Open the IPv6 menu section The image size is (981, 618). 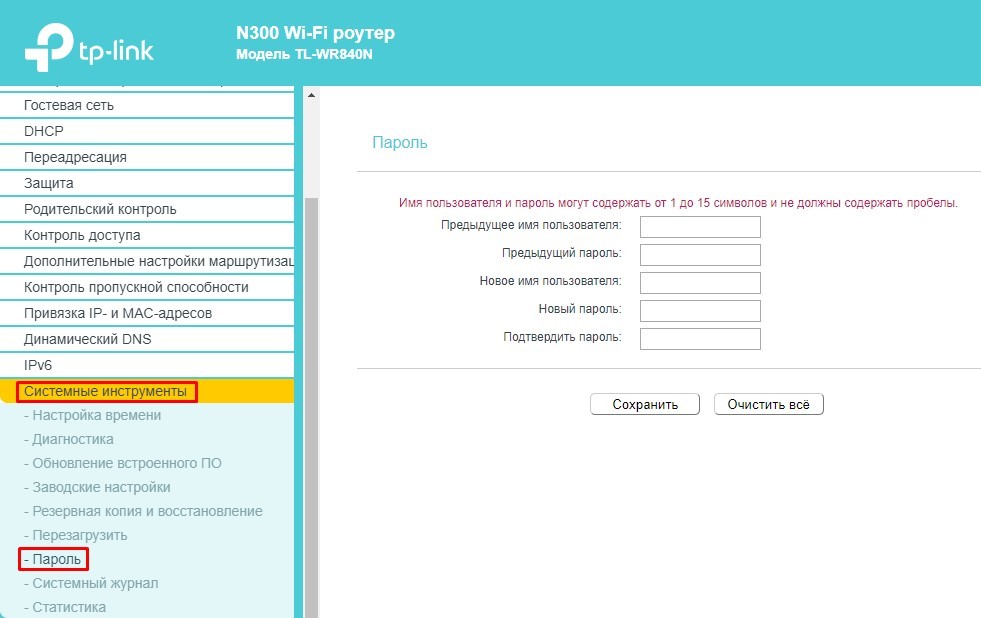37,365
